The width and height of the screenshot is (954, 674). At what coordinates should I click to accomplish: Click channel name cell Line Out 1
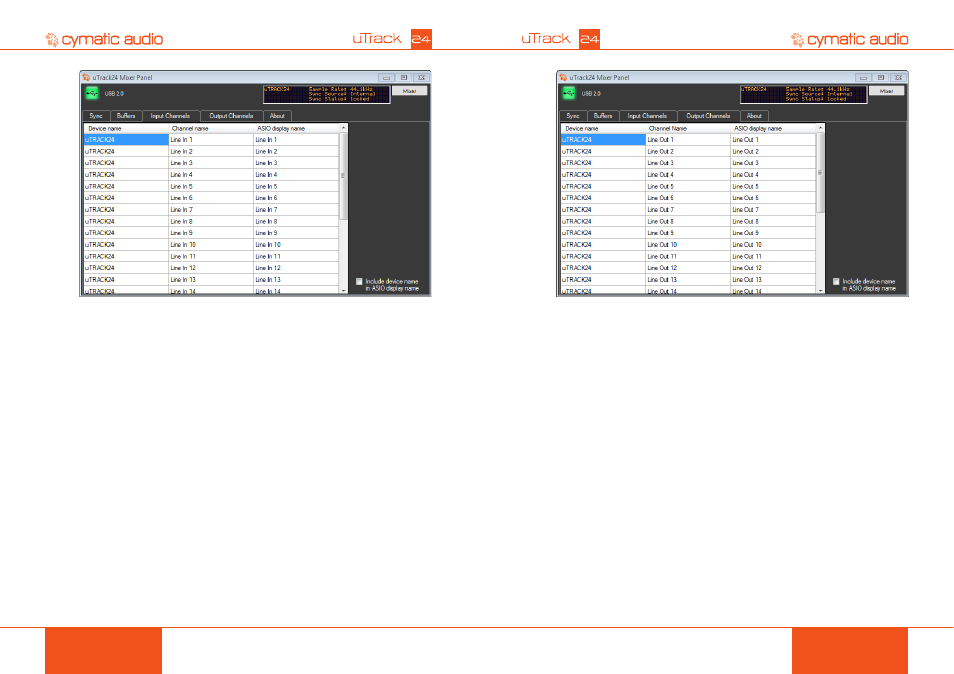point(688,139)
